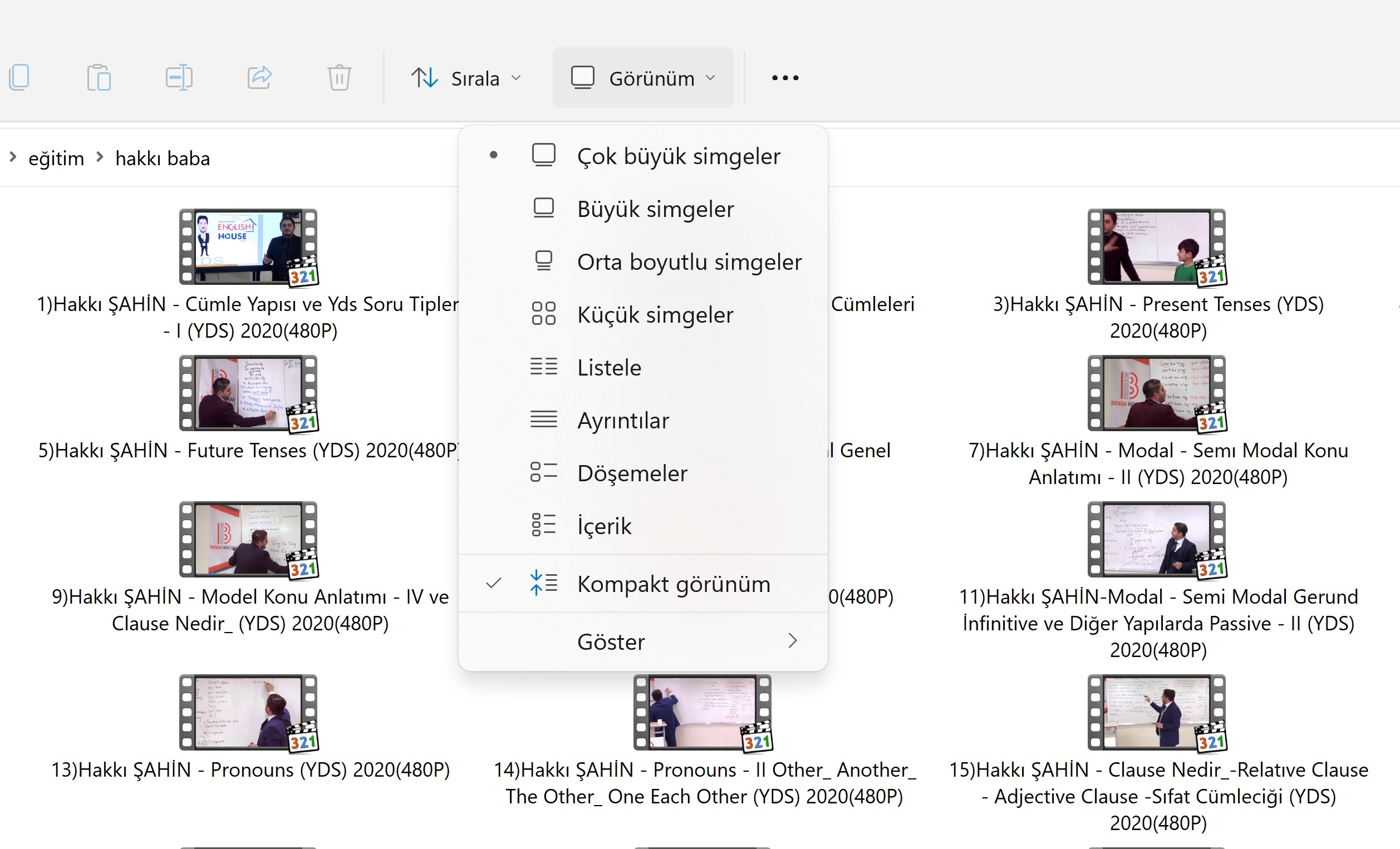Image resolution: width=1400 pixels, height=849 pixels.
Task: Click the Share arrow icon
Action: 259,77
